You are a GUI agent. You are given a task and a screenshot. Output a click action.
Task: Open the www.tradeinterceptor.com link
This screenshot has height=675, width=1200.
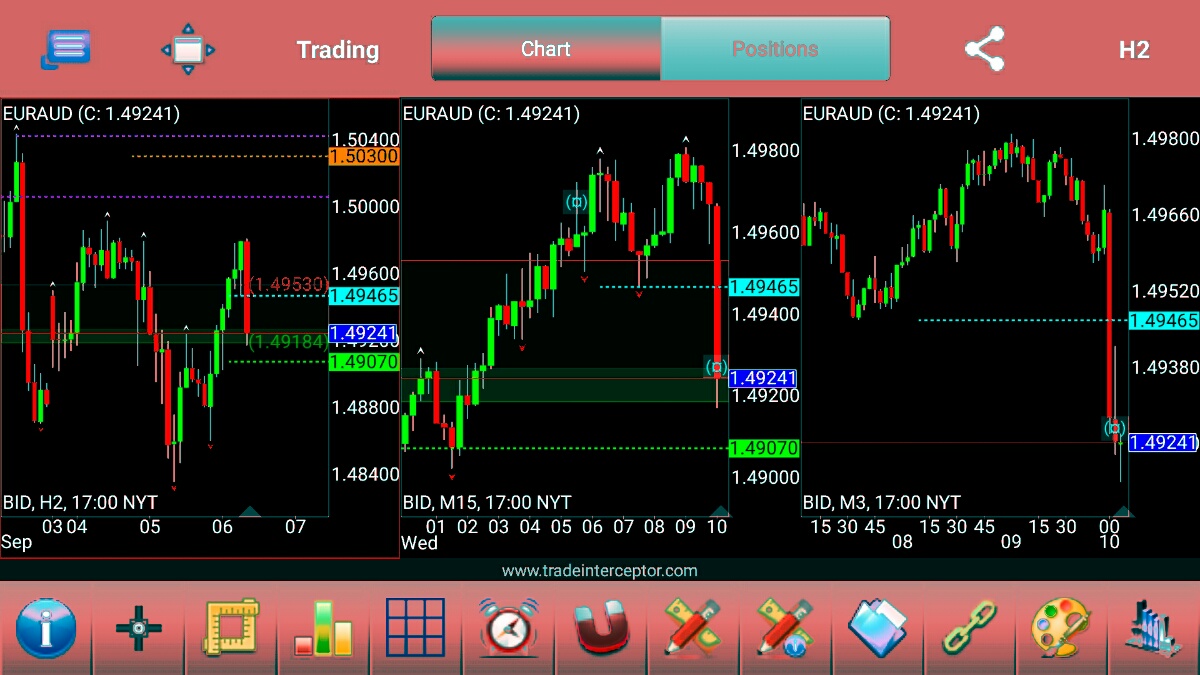click(600, 571)
